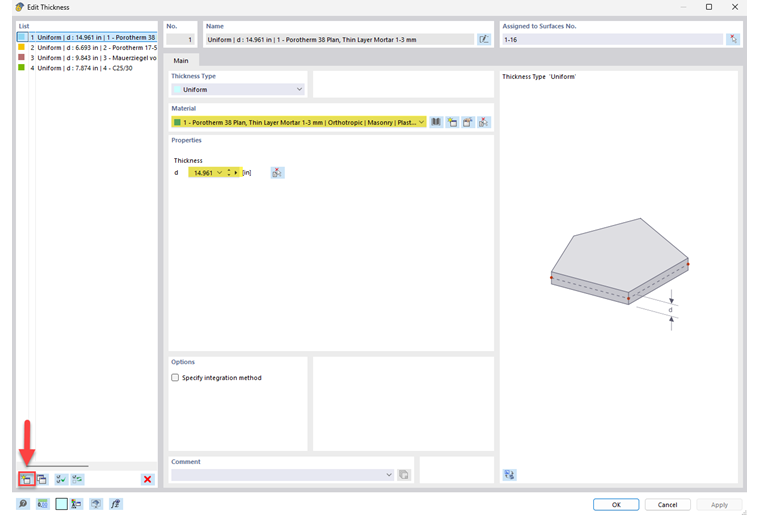This screenshot has height=515, width=760.
Task: Copy the selected thickness entry
Action: point(42,480)
